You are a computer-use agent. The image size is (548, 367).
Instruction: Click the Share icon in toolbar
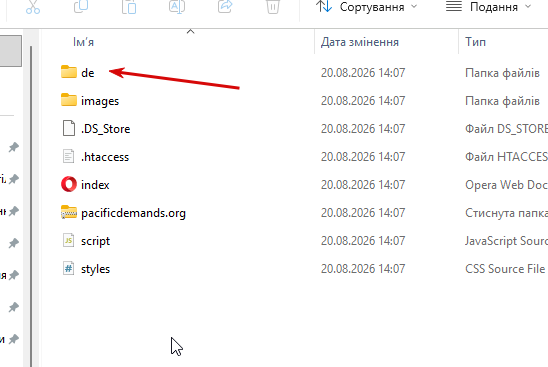coord(225,7)
